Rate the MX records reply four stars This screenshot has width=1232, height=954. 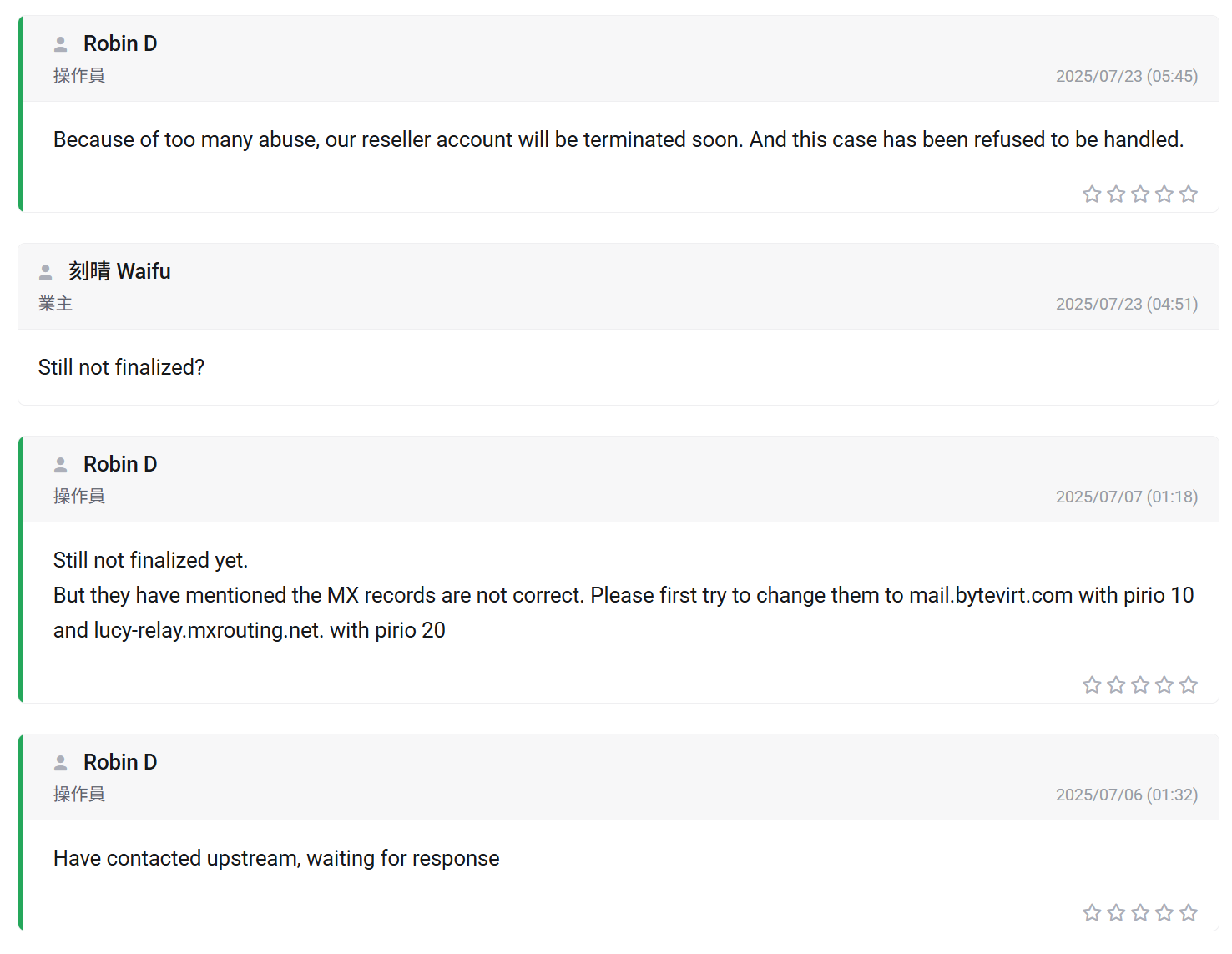point(1164,685)
